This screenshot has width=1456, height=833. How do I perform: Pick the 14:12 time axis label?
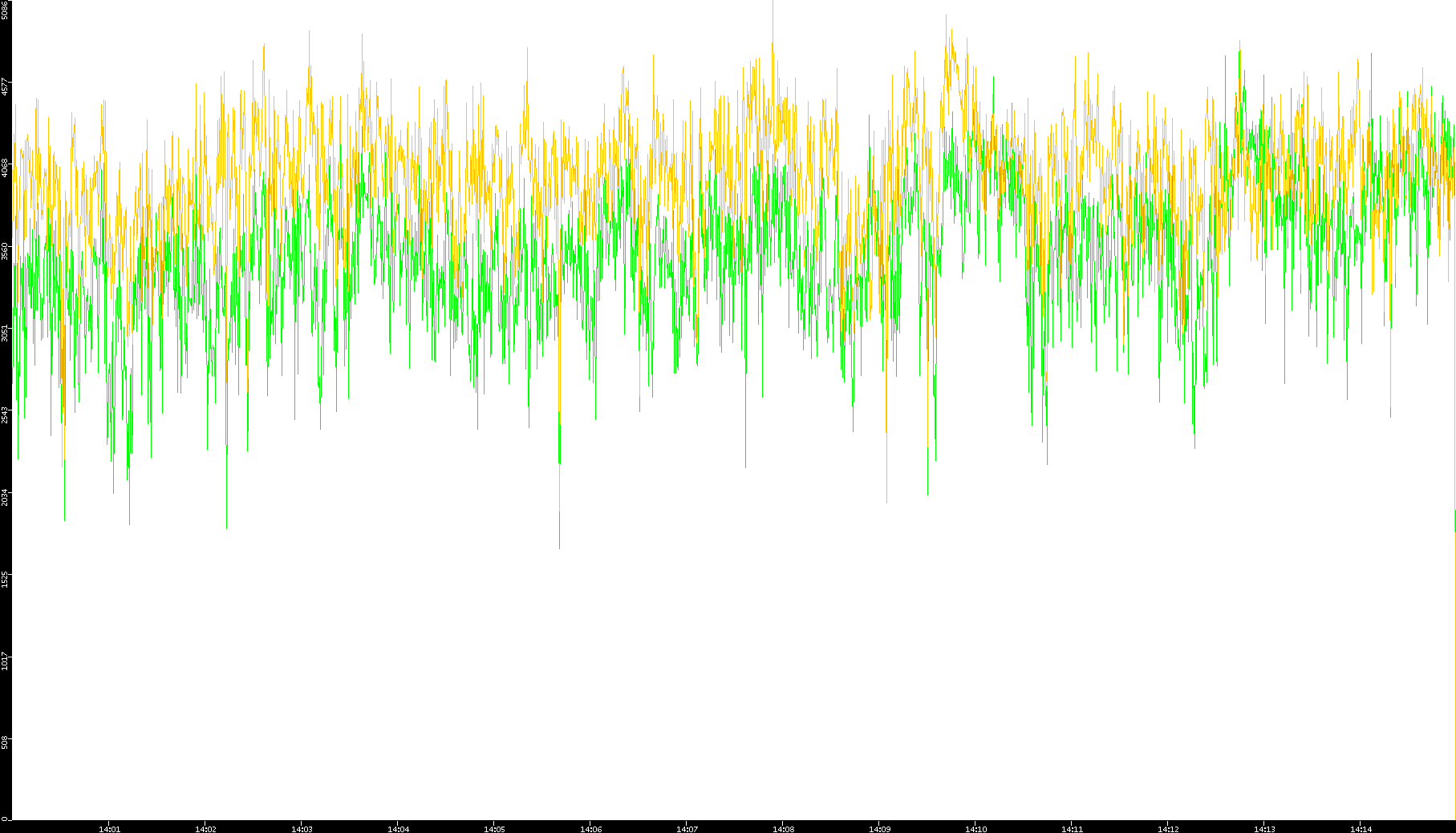(x=1168, y=829)
